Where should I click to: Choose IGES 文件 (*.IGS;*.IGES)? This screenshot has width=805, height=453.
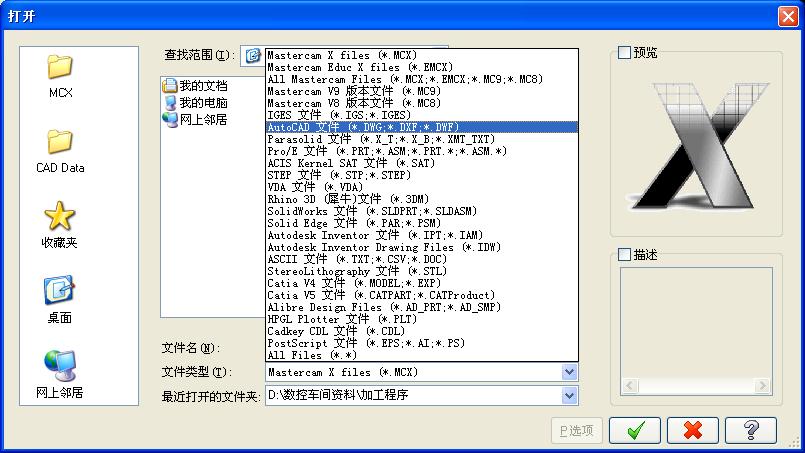[x=422, y=115]
